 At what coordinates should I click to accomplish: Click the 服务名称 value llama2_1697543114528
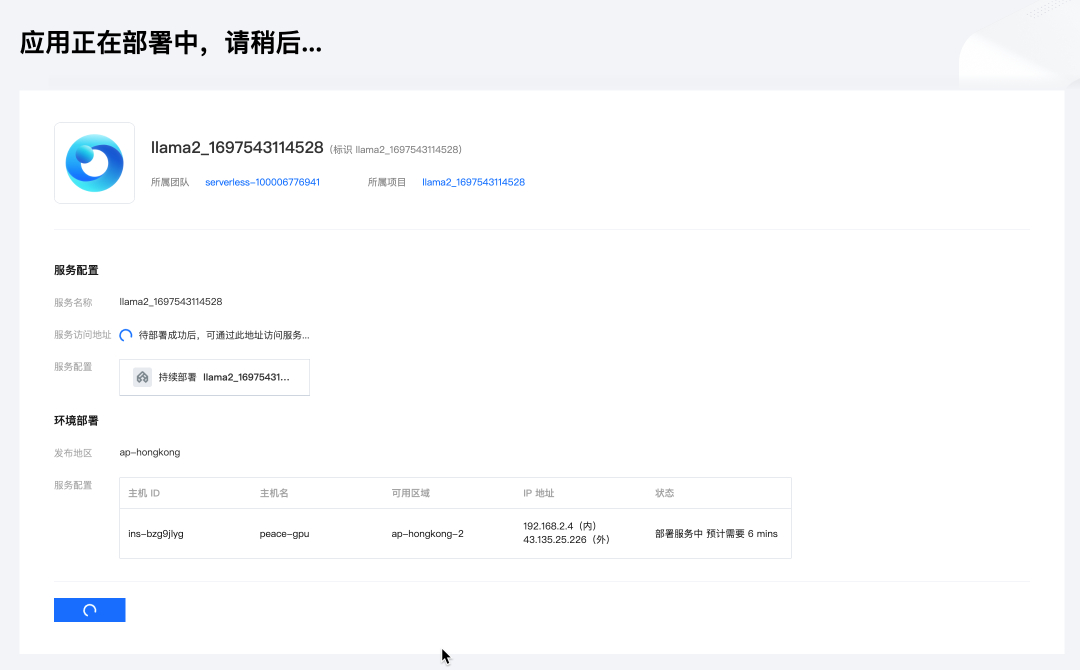(171, 302)
